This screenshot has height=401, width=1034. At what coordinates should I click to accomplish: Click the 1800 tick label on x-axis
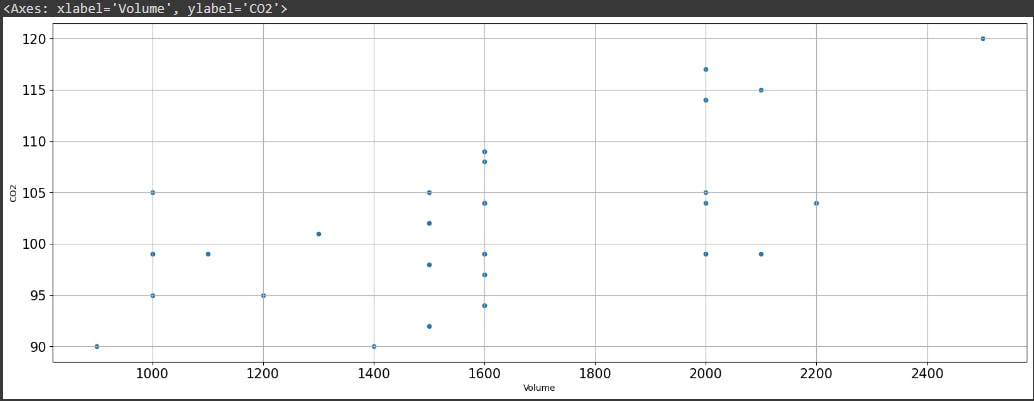click(x=595, y=372)
